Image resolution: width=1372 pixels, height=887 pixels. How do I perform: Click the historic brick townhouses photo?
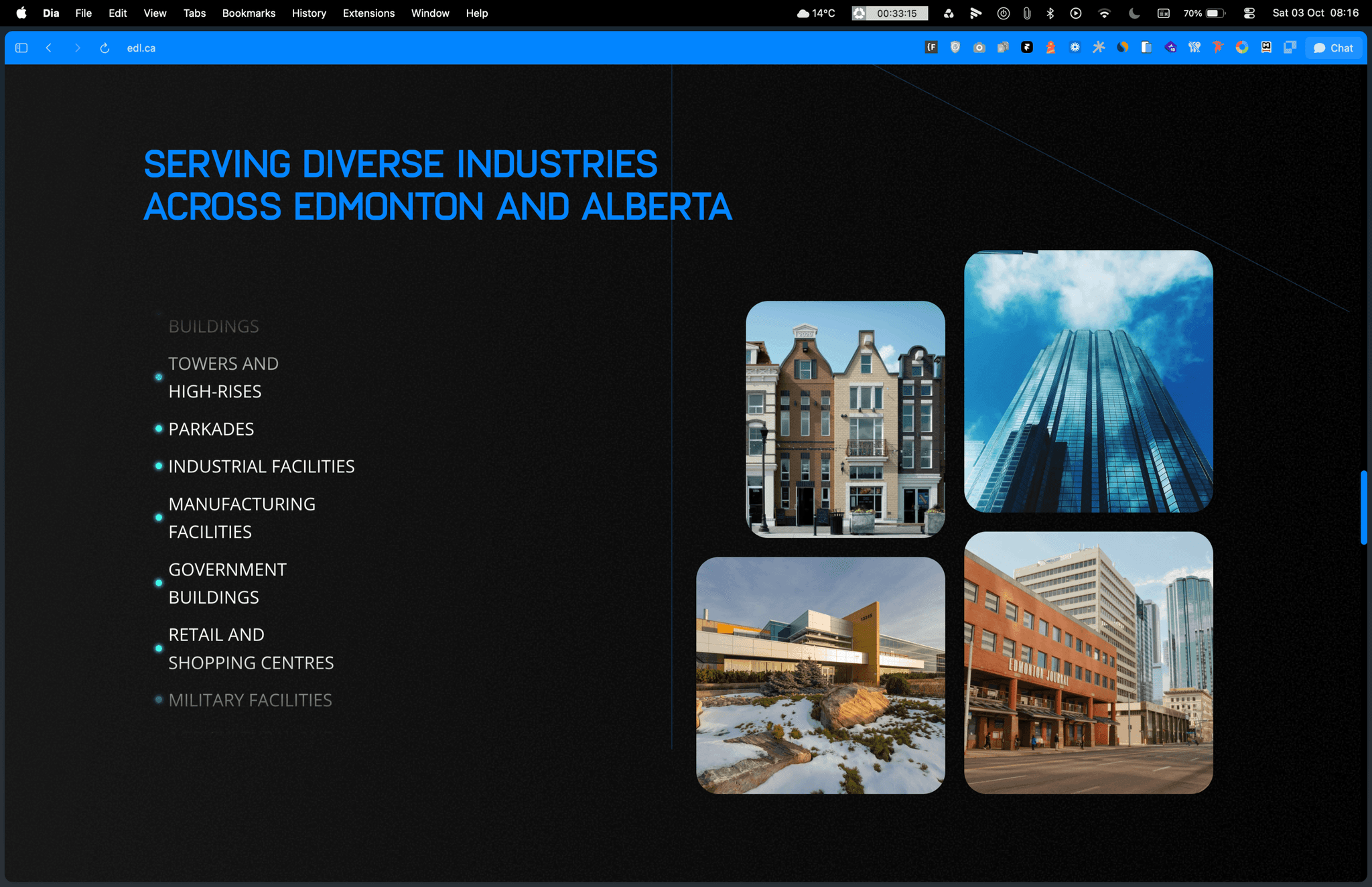tap(845, 419)
